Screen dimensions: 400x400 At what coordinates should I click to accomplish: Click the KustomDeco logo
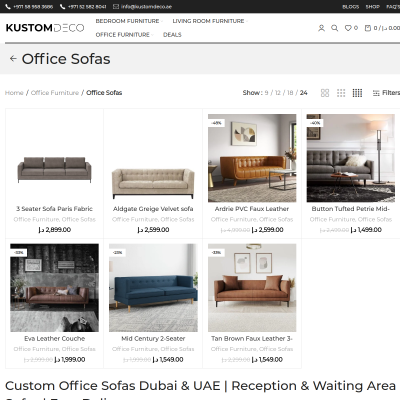[x=45, y=28]
